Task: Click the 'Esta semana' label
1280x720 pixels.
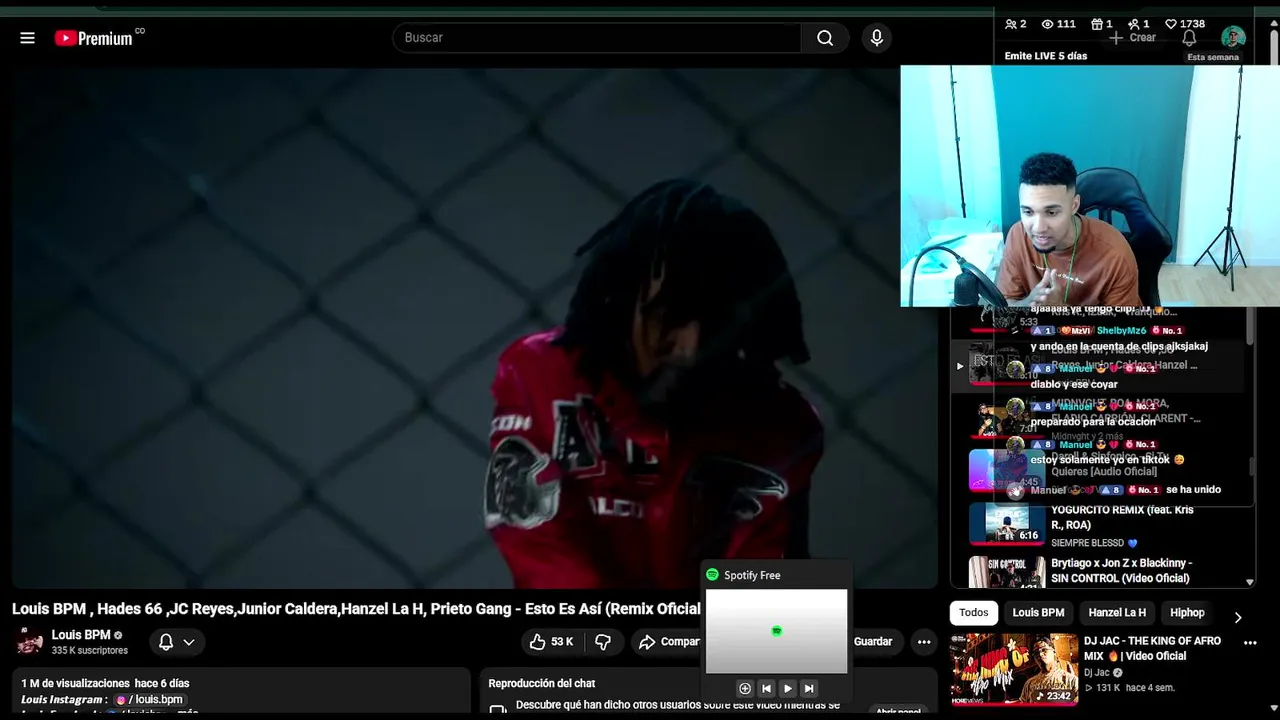Action: (x=1213, y=57)
